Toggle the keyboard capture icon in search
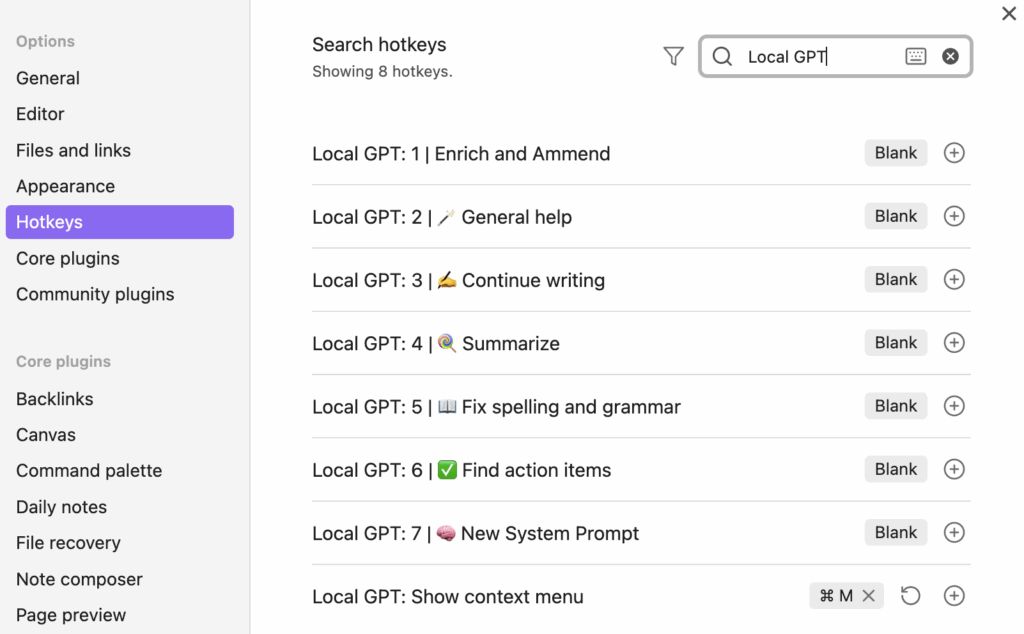Viewport: 1024px width, 634px height. (916, 56)
